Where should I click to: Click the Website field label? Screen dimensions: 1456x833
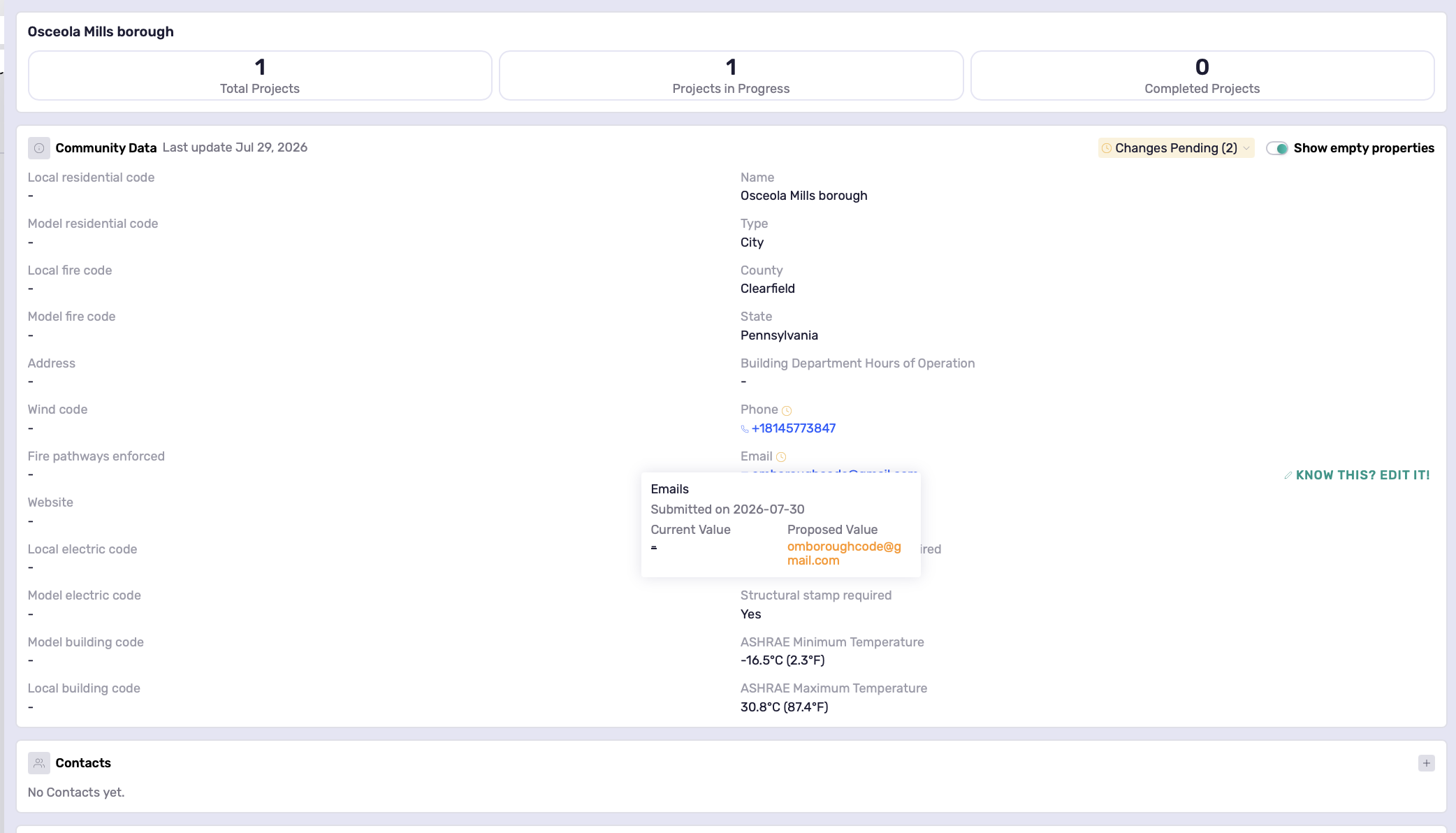50,502
